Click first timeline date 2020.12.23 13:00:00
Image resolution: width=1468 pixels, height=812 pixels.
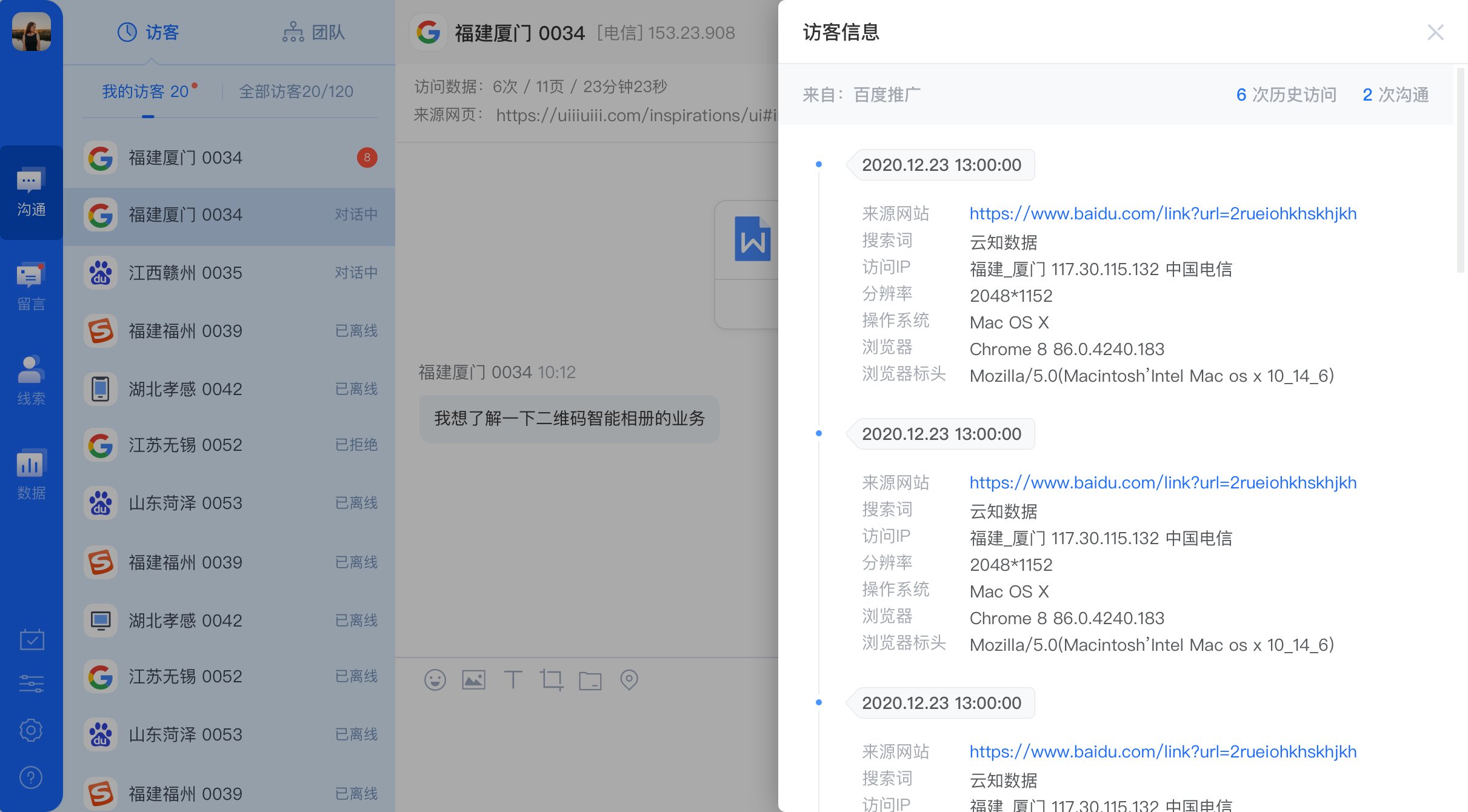(x=941, y=165)
